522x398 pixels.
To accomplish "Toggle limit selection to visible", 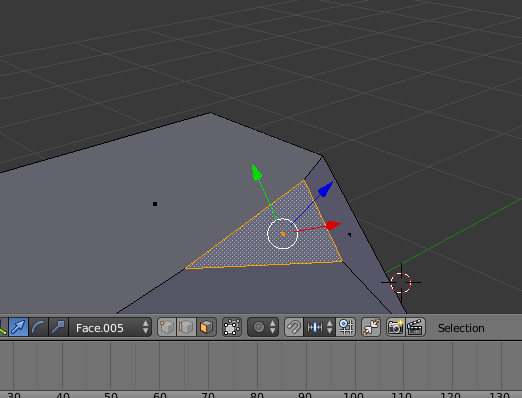I will [232, 327].
